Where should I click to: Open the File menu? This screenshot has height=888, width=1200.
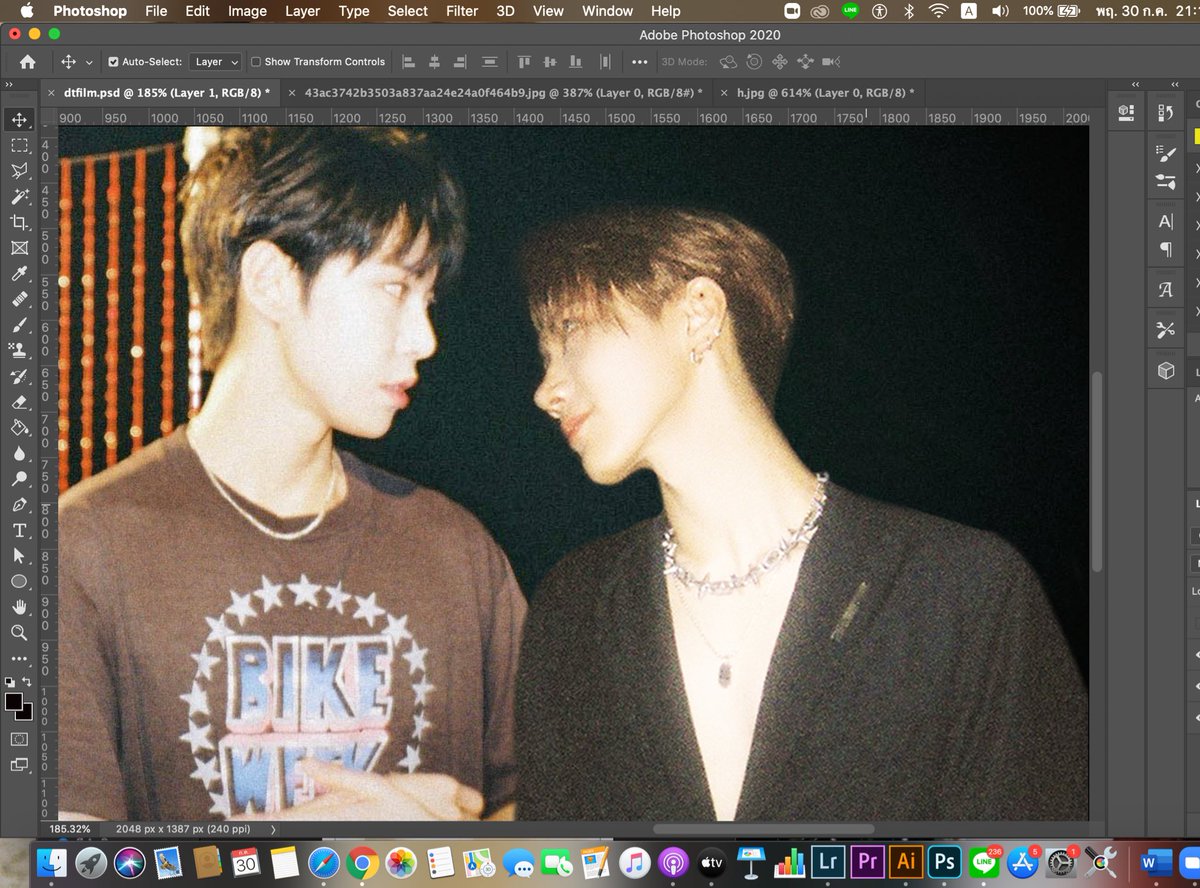click(156, 11)
